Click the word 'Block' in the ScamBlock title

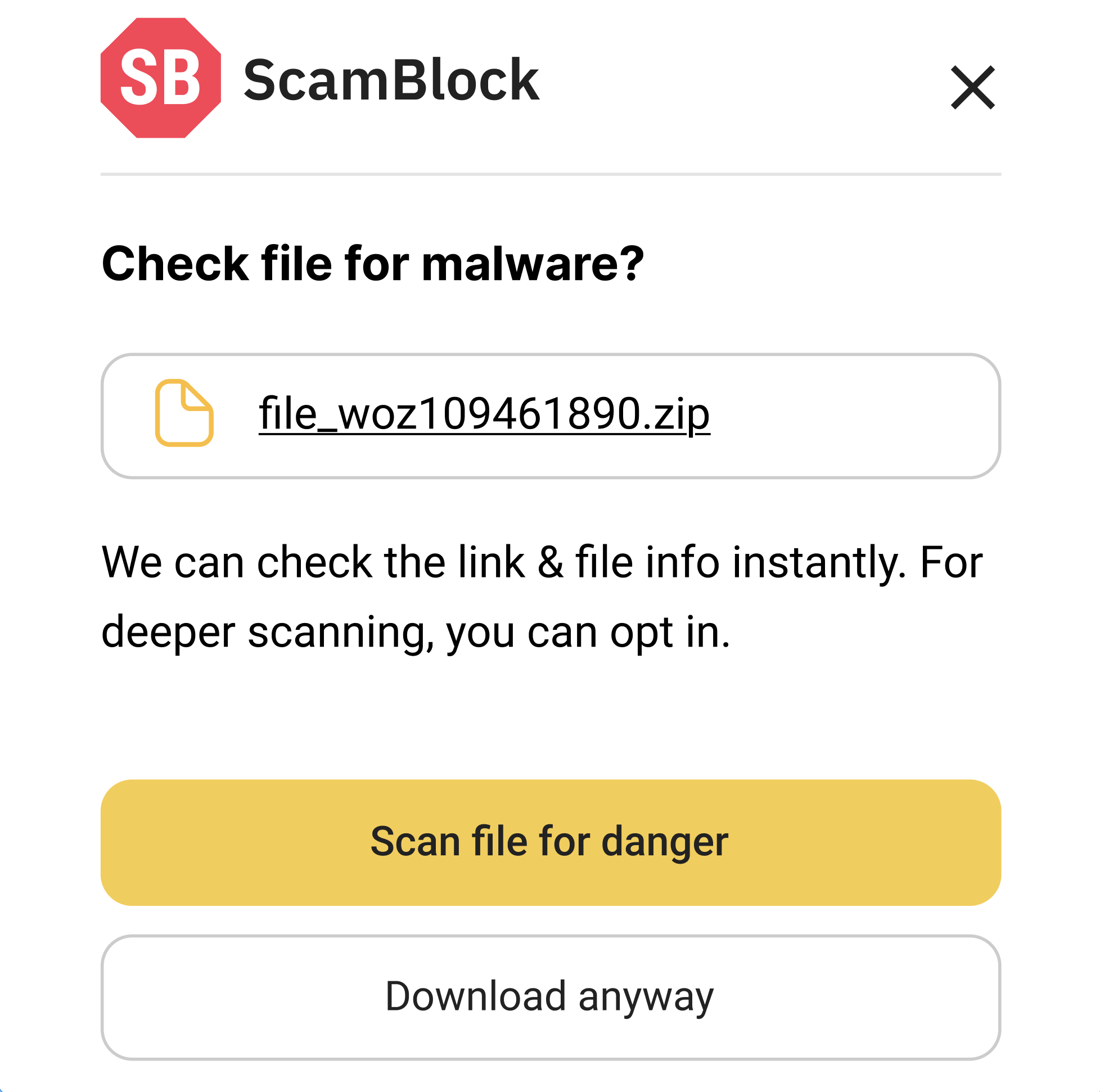pos(465,80)
